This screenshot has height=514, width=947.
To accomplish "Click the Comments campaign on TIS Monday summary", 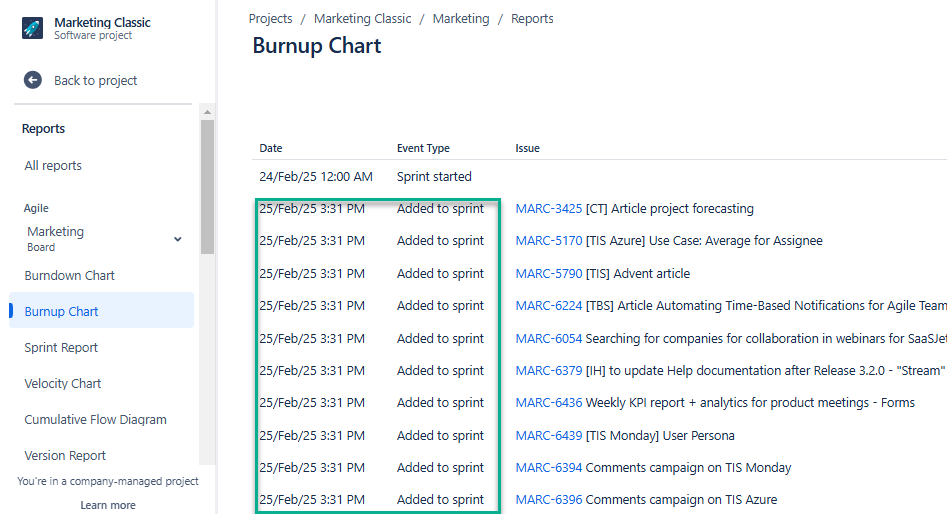I will pos(689,467).
